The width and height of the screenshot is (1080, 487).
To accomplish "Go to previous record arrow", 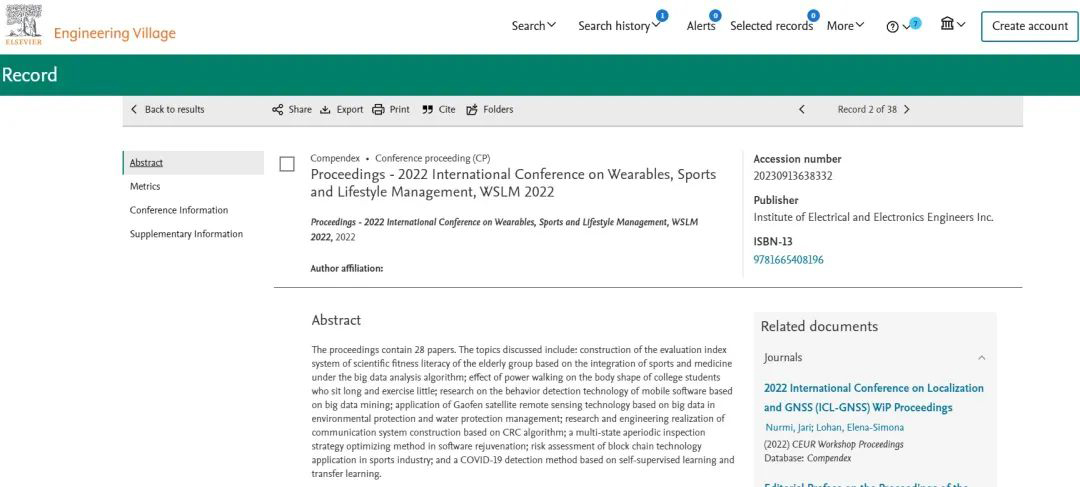I will tap(802, 110).
